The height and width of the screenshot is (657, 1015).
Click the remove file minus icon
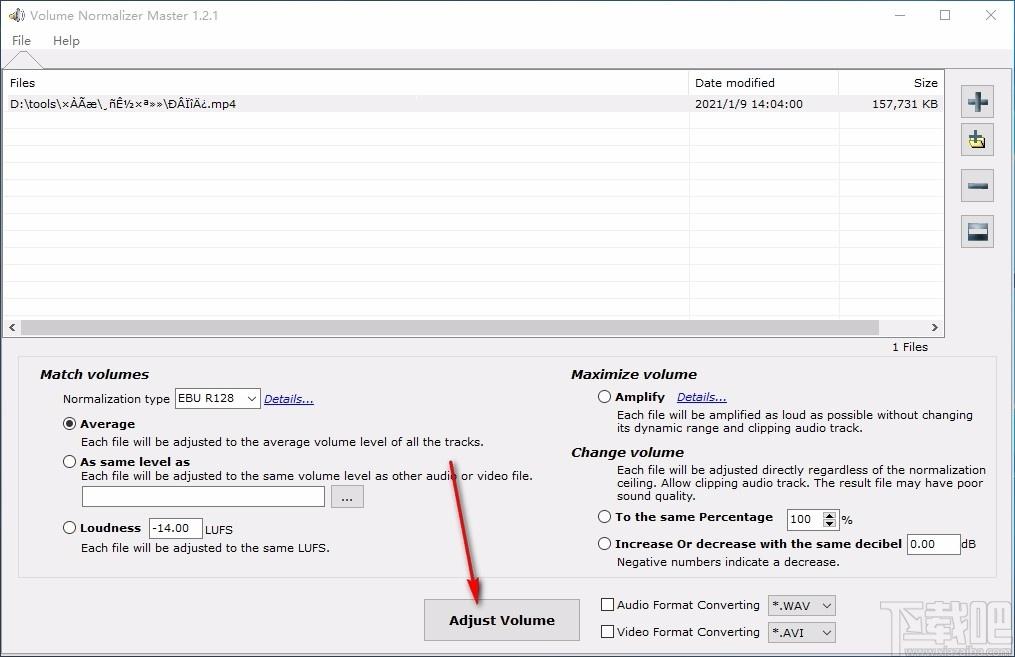[977, 186]
